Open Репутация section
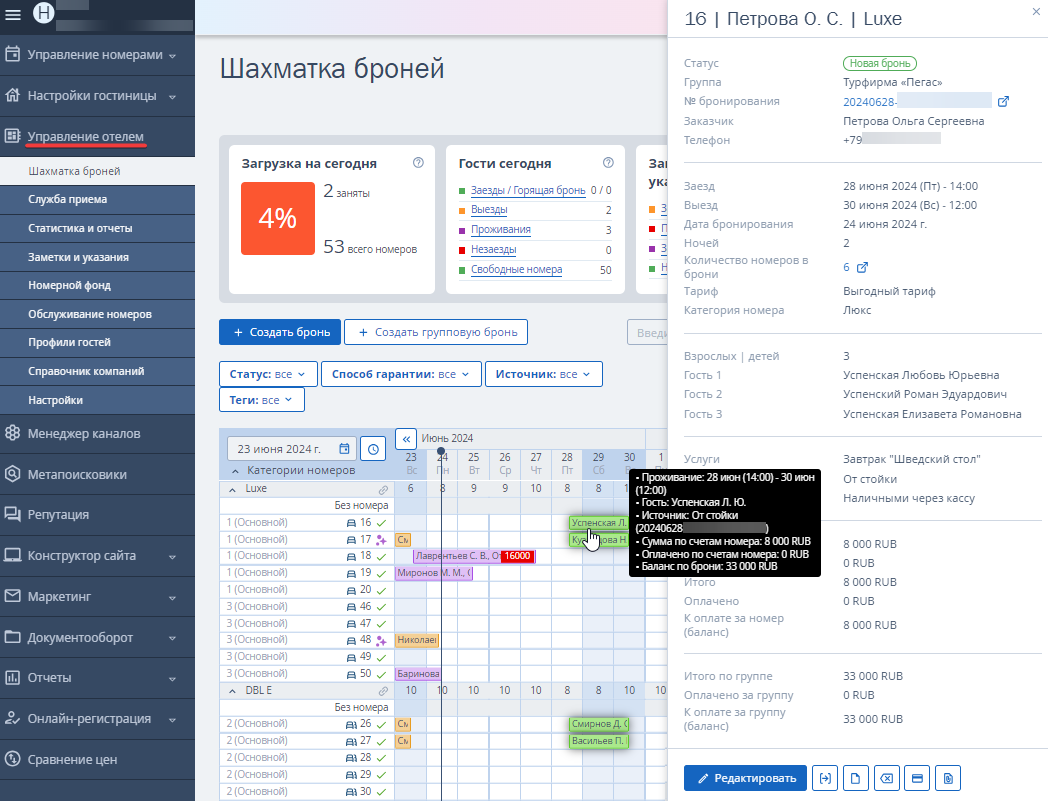The width and height of the screenshot is (1048, 801). coord(98,514)
